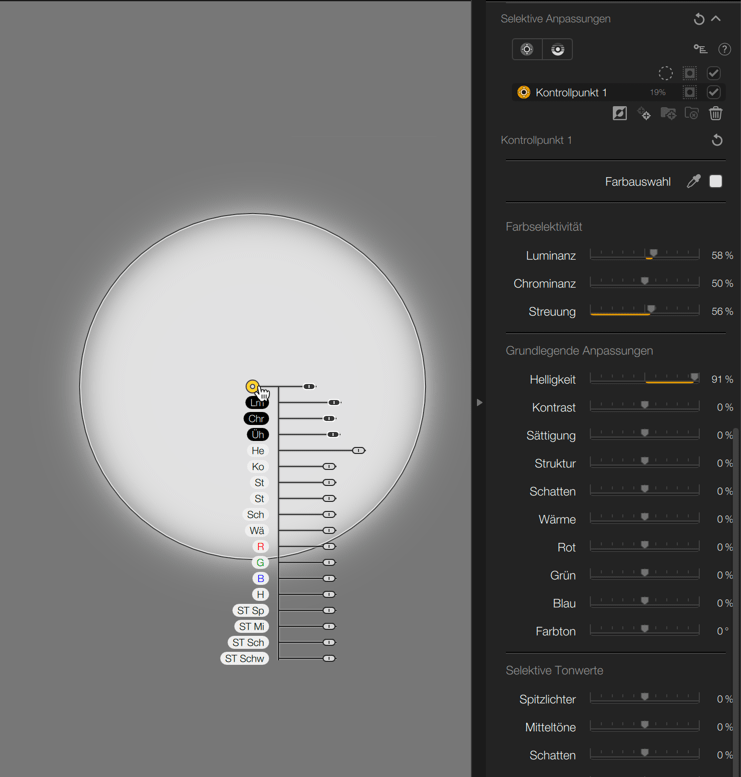
Task: Collapse the right panel with the arrow
Action: pos(479,402)
